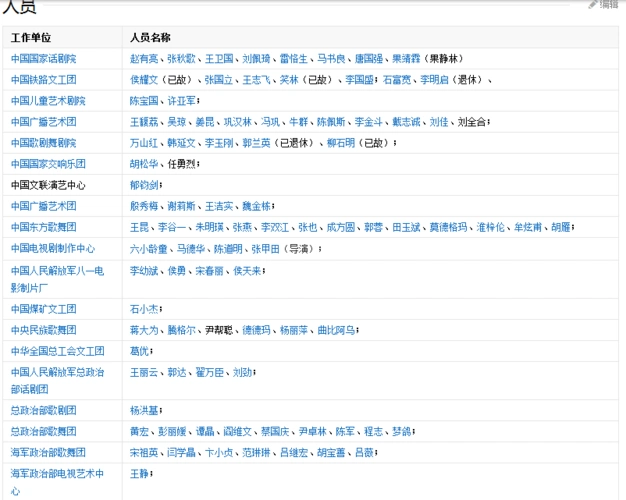The image size is (626, 500).
Task: Click the 胡松华 link
Action: point(144,164)
